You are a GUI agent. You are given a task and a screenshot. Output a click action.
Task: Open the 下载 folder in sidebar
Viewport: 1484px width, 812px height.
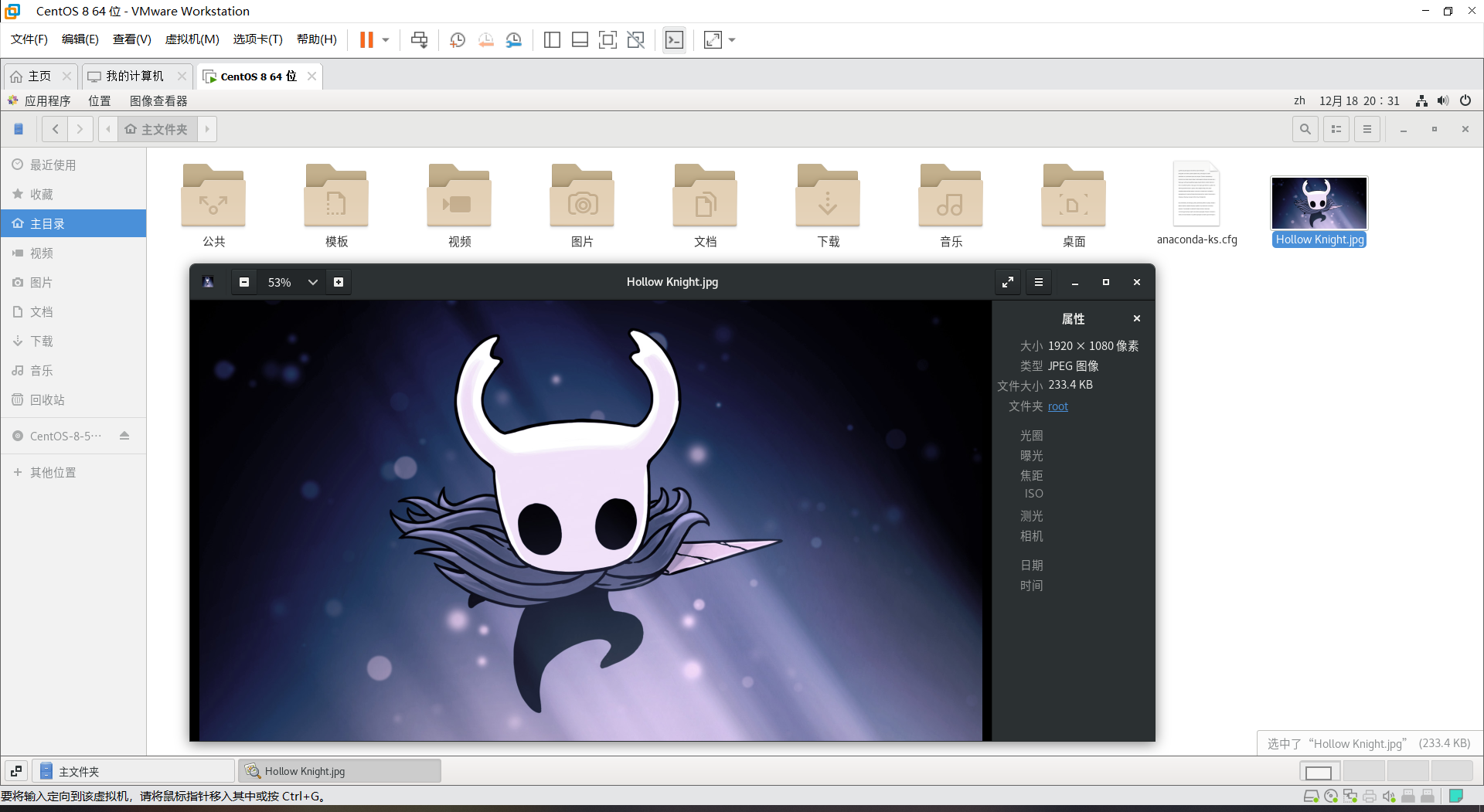click(42, 341)
